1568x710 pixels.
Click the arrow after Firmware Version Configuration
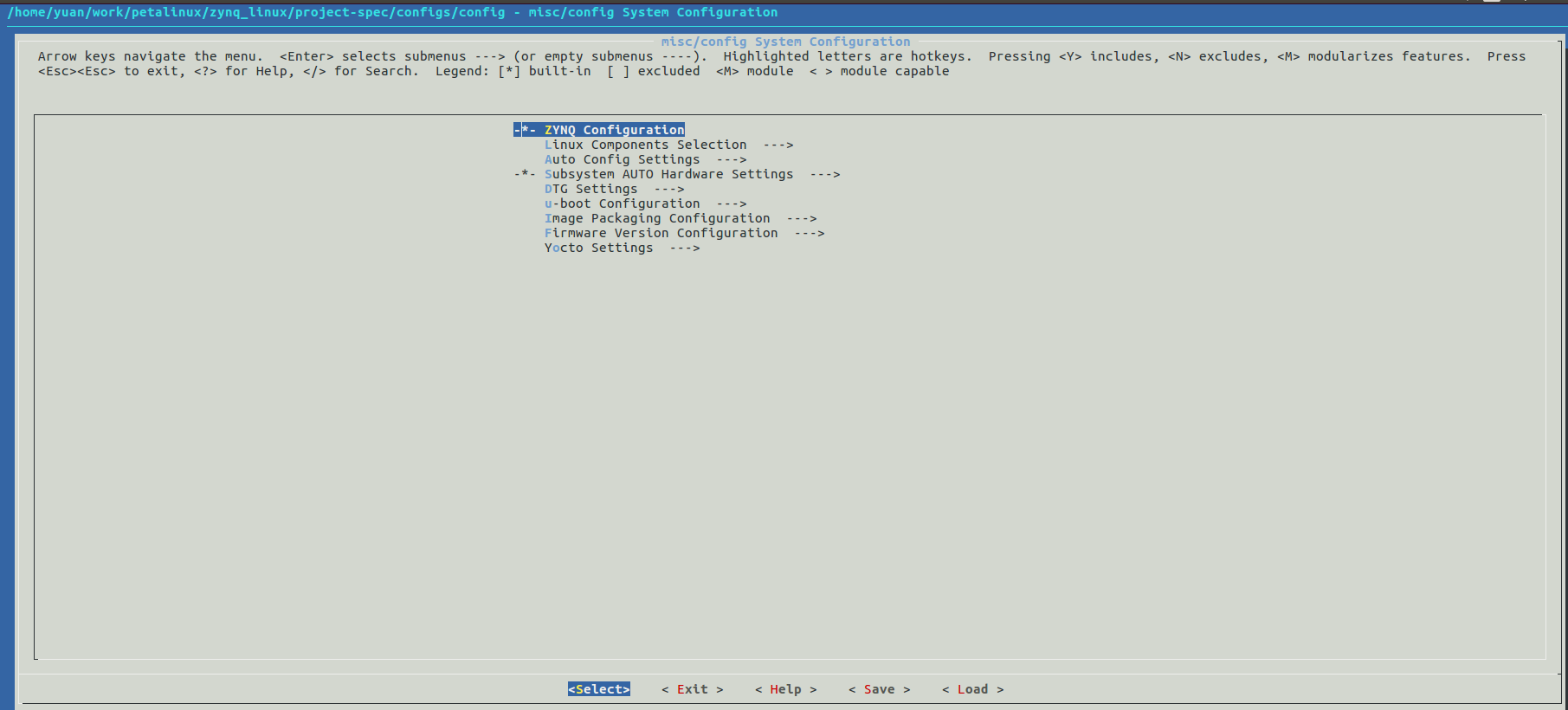pyautogui.click(x=810, y=233)
